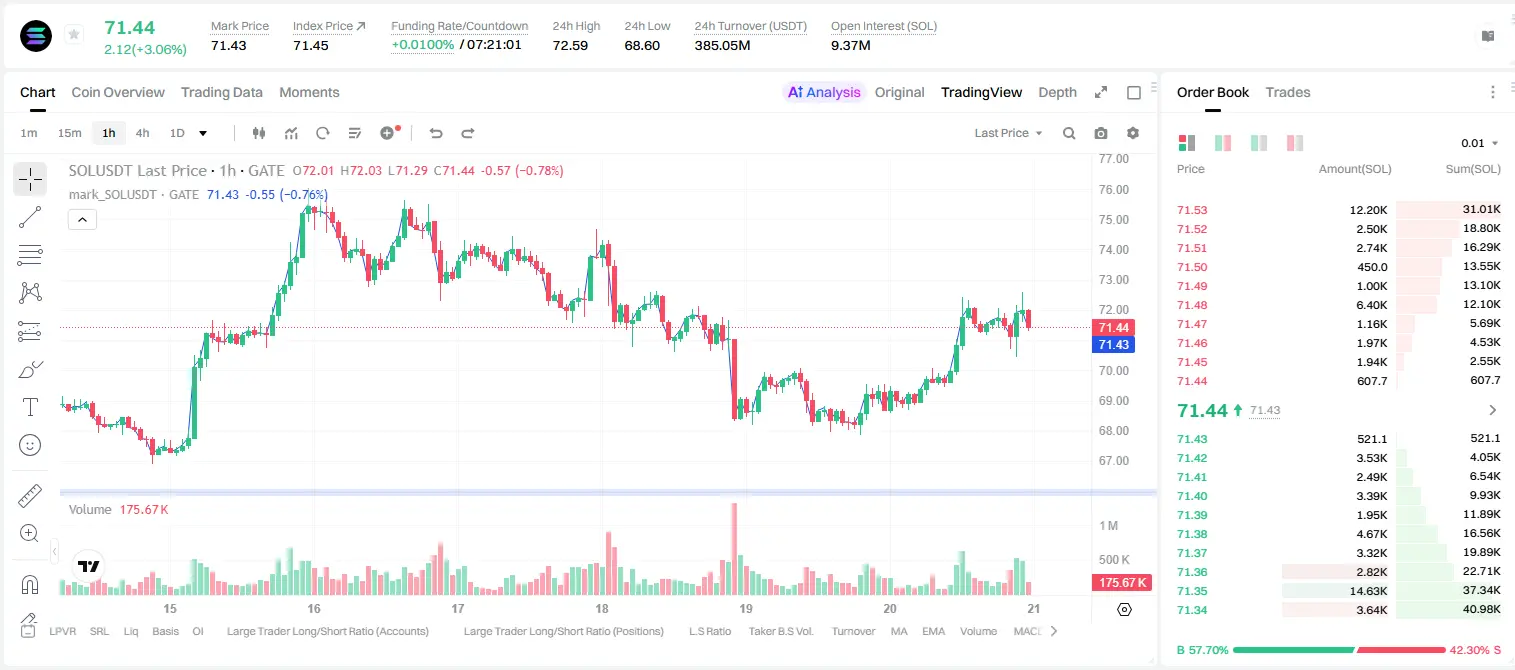
Task: Select the Text annotation tool
Action: [30, 407]
